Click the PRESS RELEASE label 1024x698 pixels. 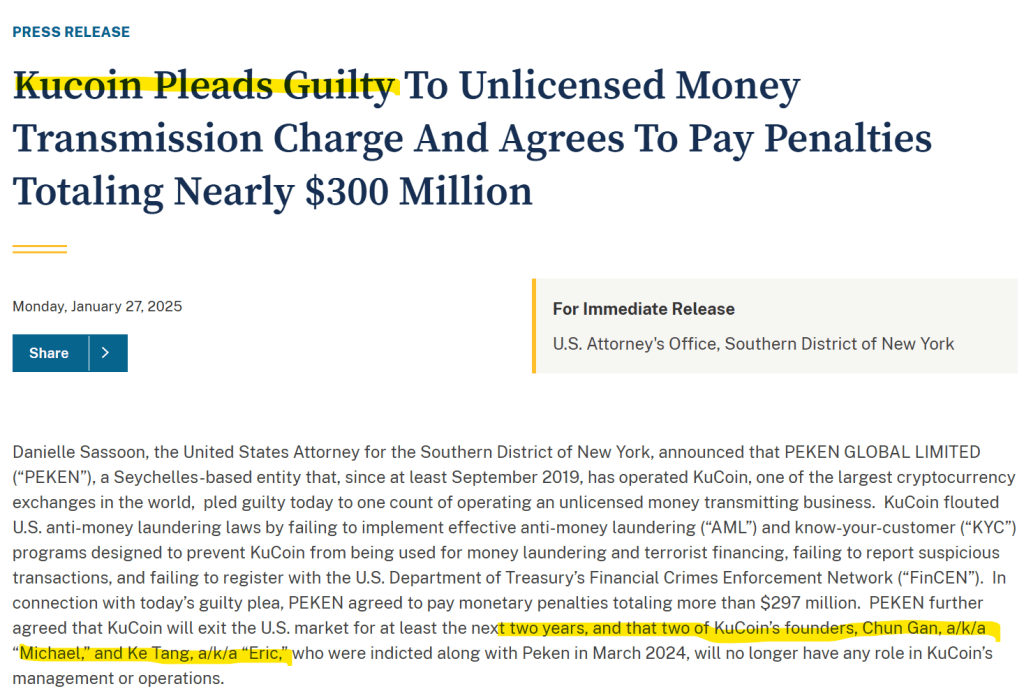point(71,32)
